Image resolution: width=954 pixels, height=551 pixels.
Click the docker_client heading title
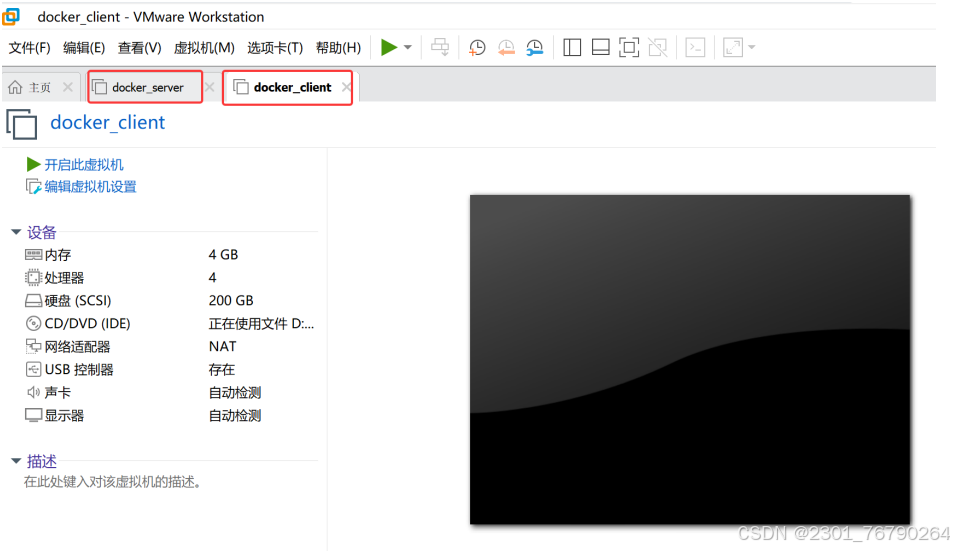tap(108, 122)
